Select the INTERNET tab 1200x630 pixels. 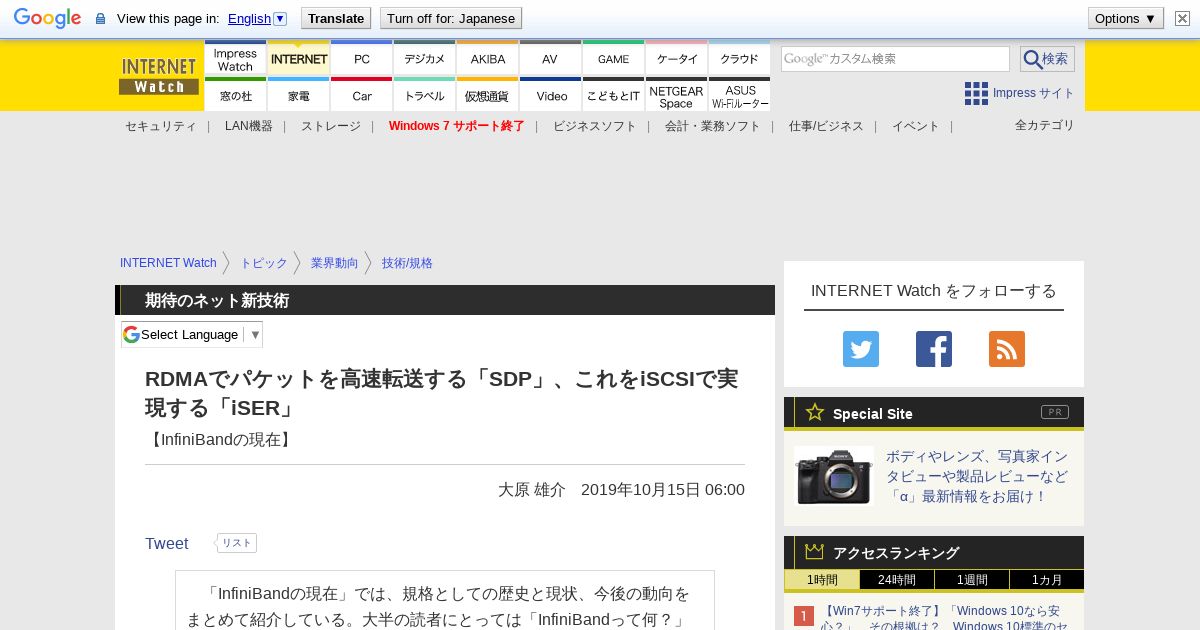(299, 59)
